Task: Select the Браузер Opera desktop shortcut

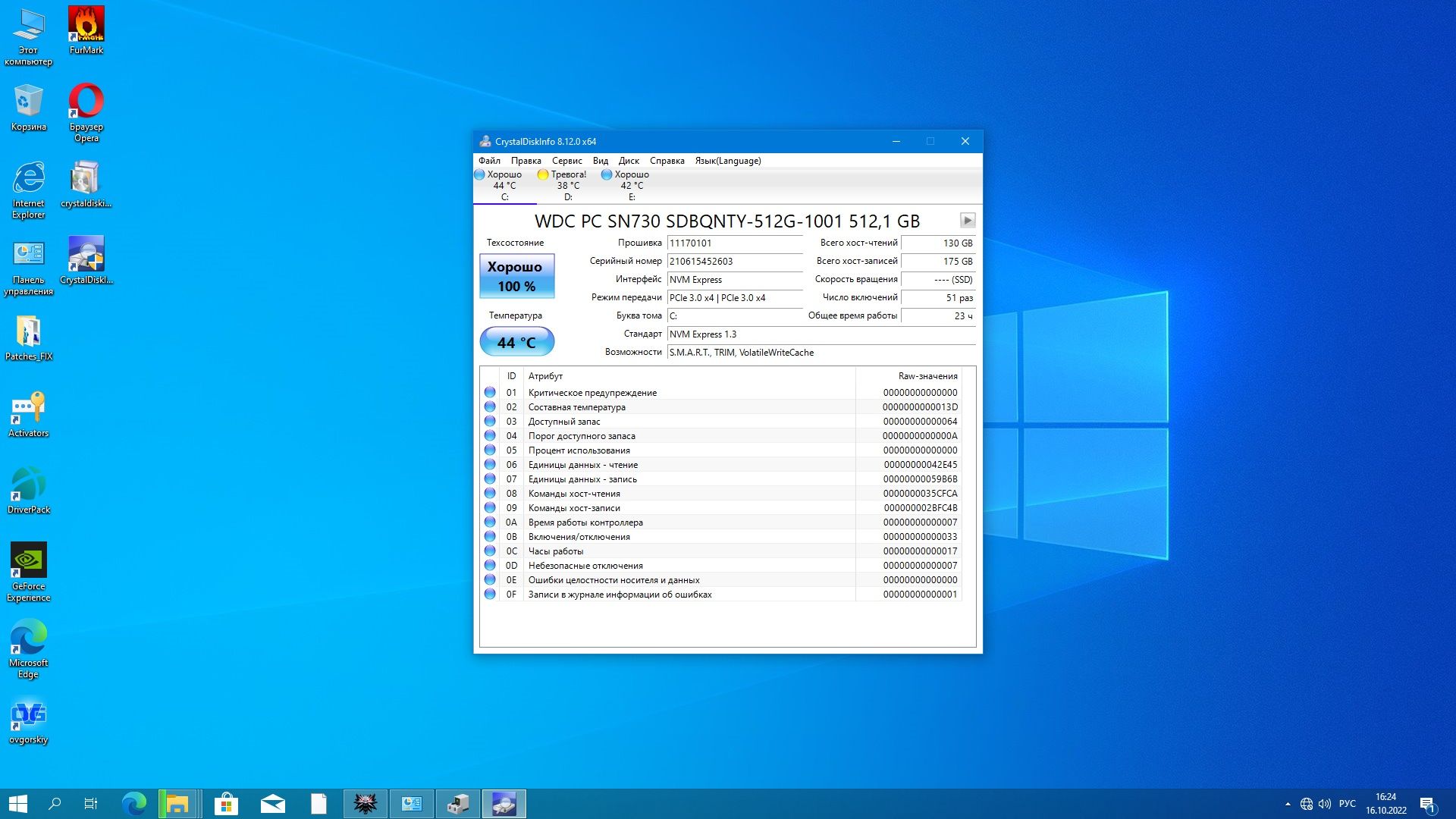Action: coord(86,112)
